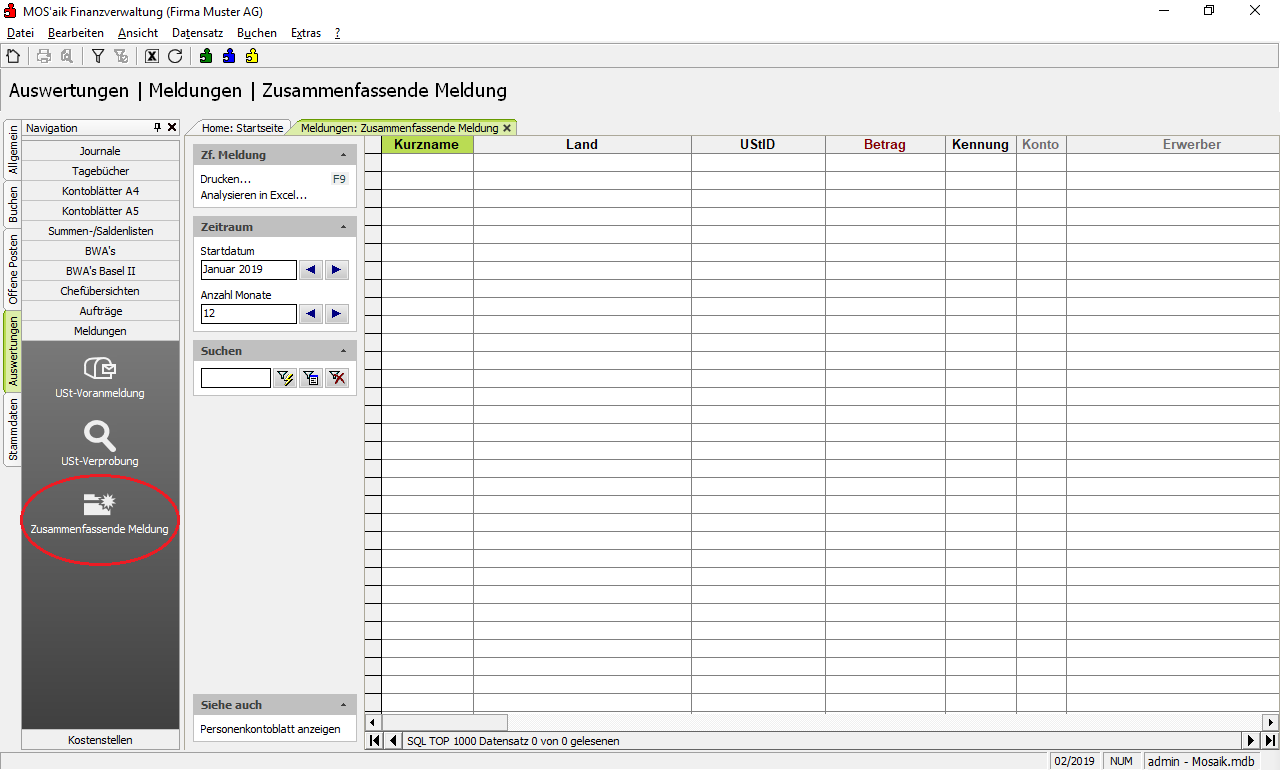The width and height of the screenshot is (1280, 770).
Task: Decrease the Anzahl Monate value
Action: (311, 314)
